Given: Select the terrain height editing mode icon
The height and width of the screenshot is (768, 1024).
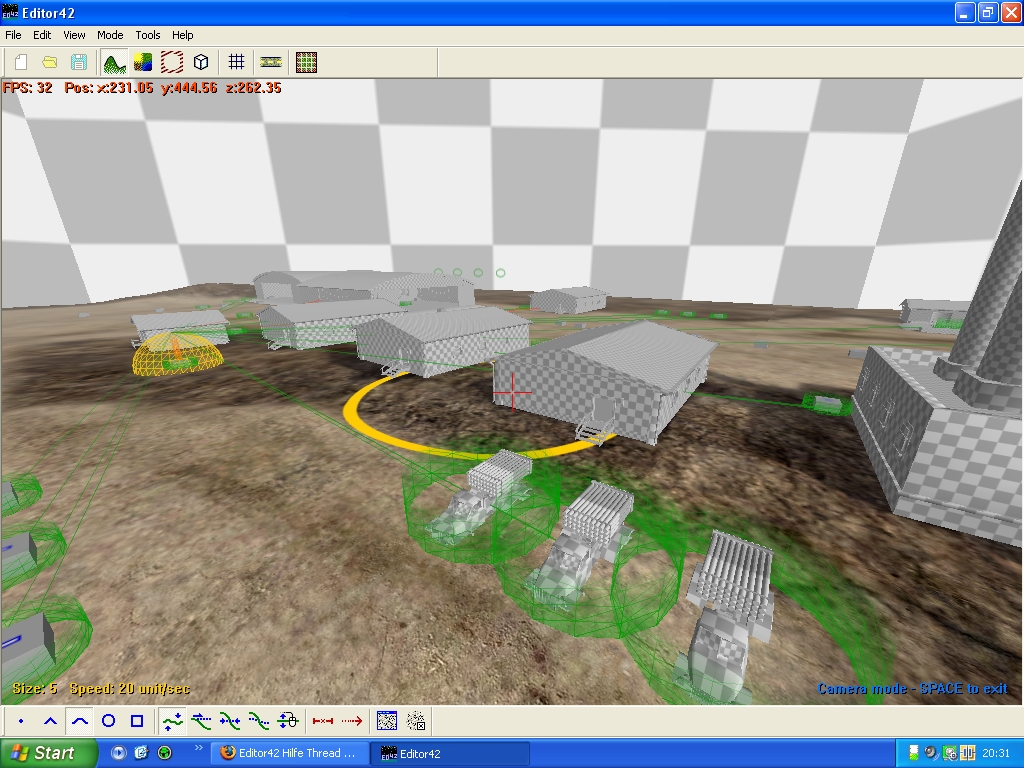Looking at the screenshot, I should [114, 62].
